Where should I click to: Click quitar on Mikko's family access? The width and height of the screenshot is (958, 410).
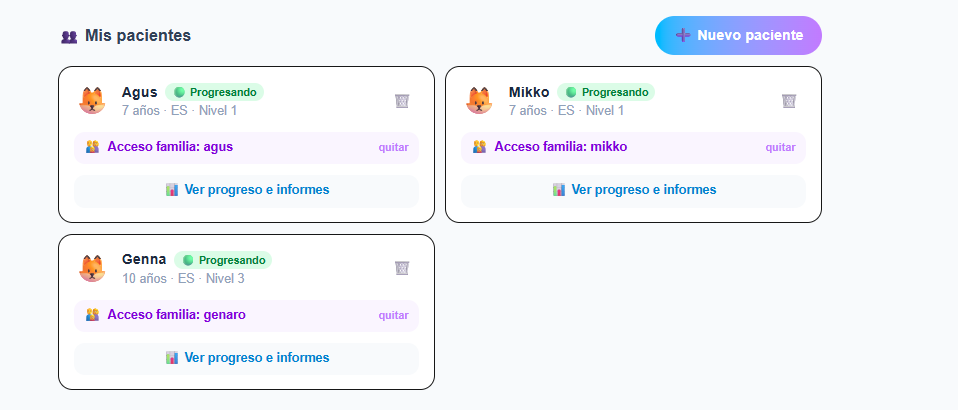click(x=780, y=147)
